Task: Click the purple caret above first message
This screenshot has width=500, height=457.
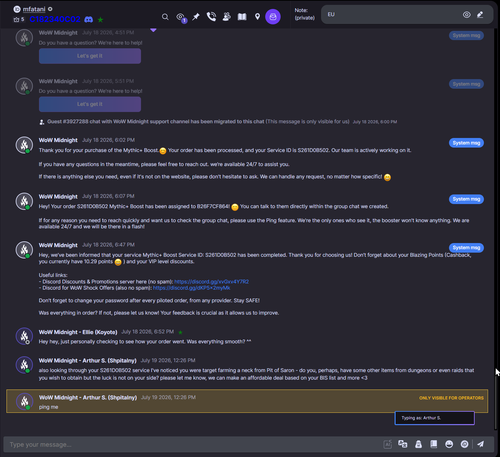Action: pyautogui.click(x=153, y=30)
